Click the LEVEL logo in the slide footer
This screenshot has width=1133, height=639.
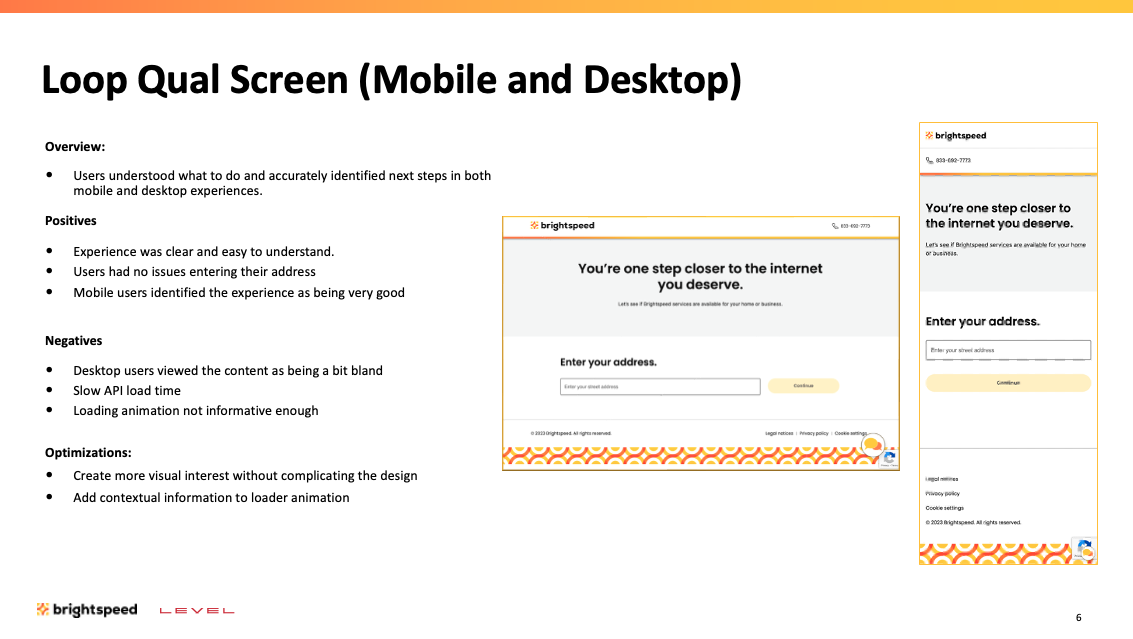tap(197, 611)
